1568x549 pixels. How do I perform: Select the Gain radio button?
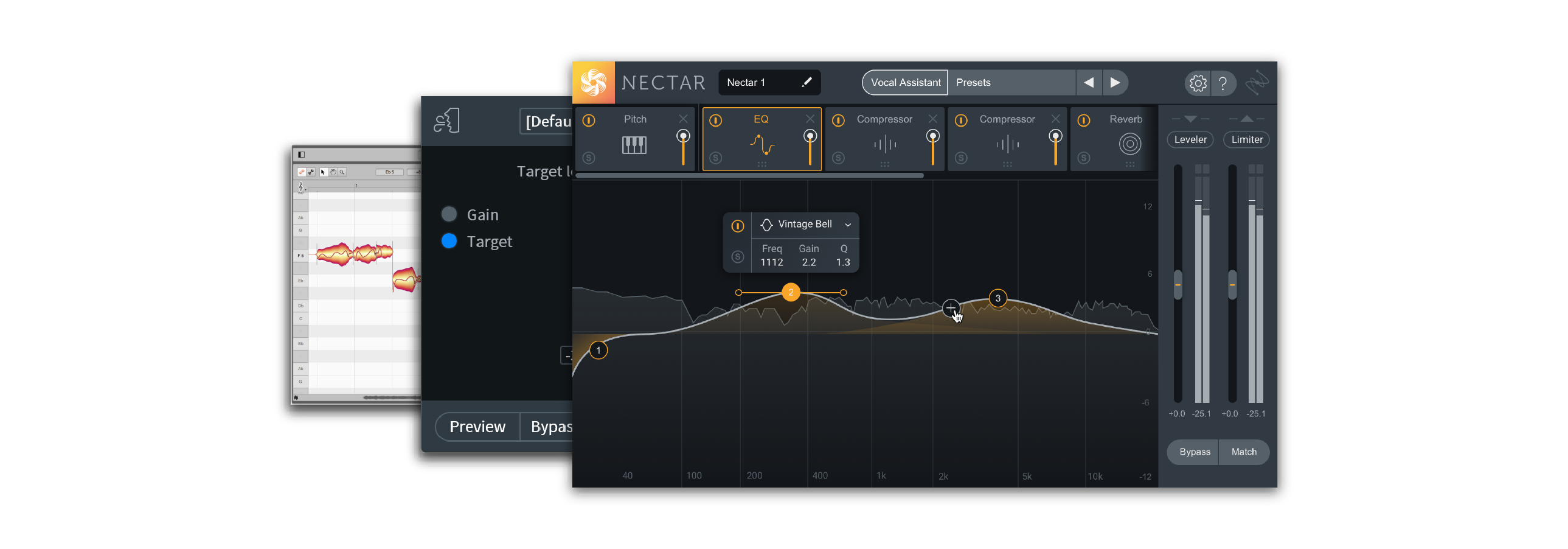tap(449, 214)
